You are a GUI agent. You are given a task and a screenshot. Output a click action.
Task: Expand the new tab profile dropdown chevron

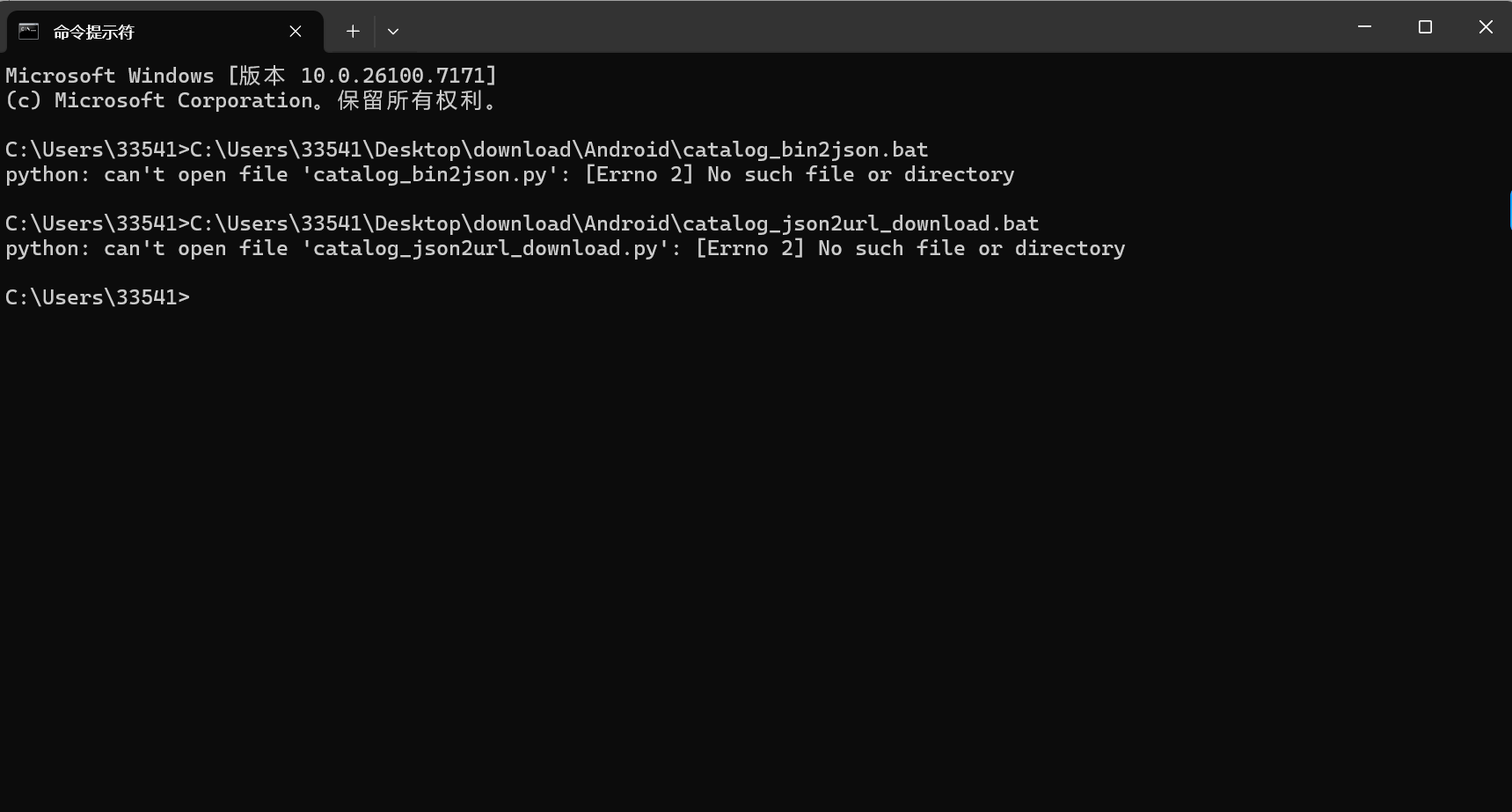coord(393,32)
